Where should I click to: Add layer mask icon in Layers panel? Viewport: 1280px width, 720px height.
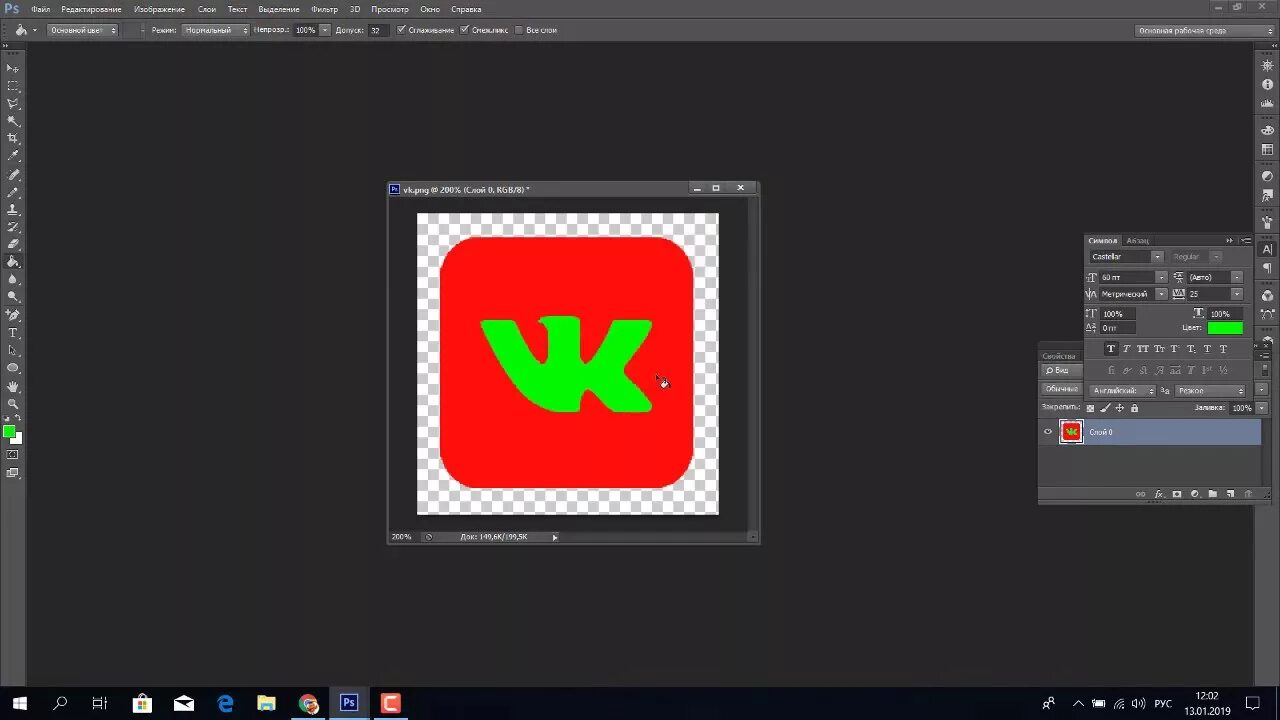pyautogui.click(x=1177, y=494)
